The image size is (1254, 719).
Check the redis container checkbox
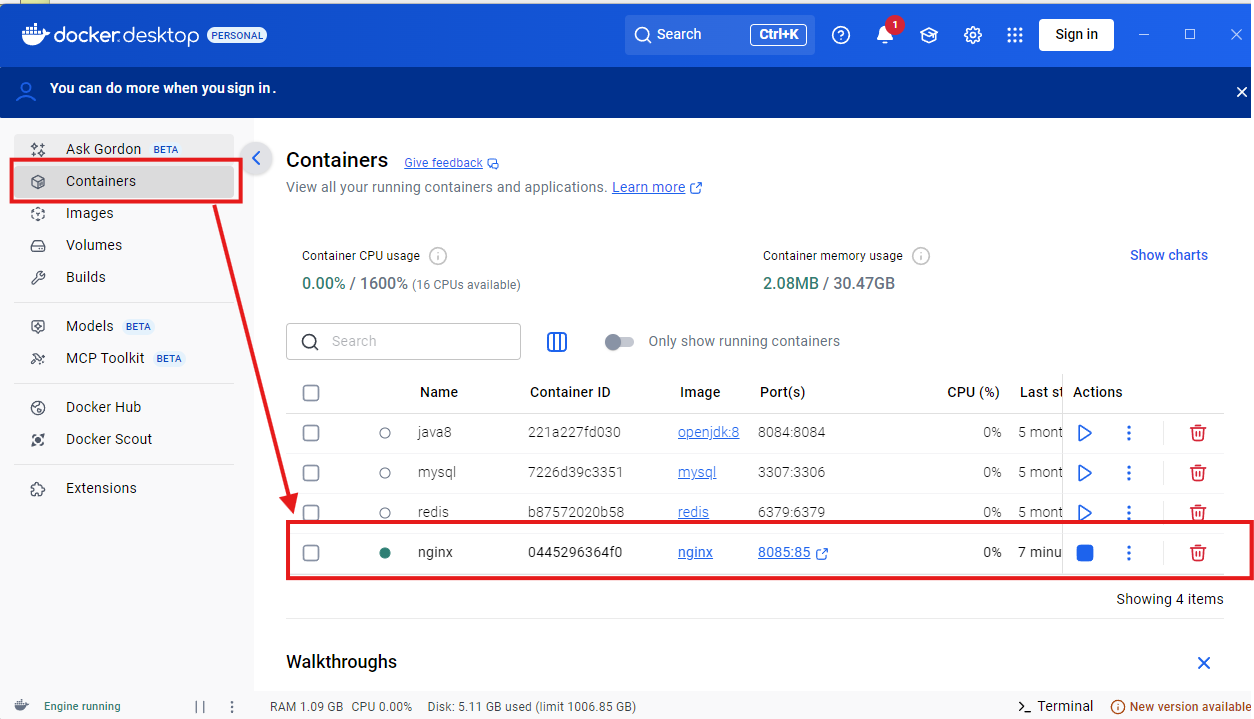tap(311, 512)
